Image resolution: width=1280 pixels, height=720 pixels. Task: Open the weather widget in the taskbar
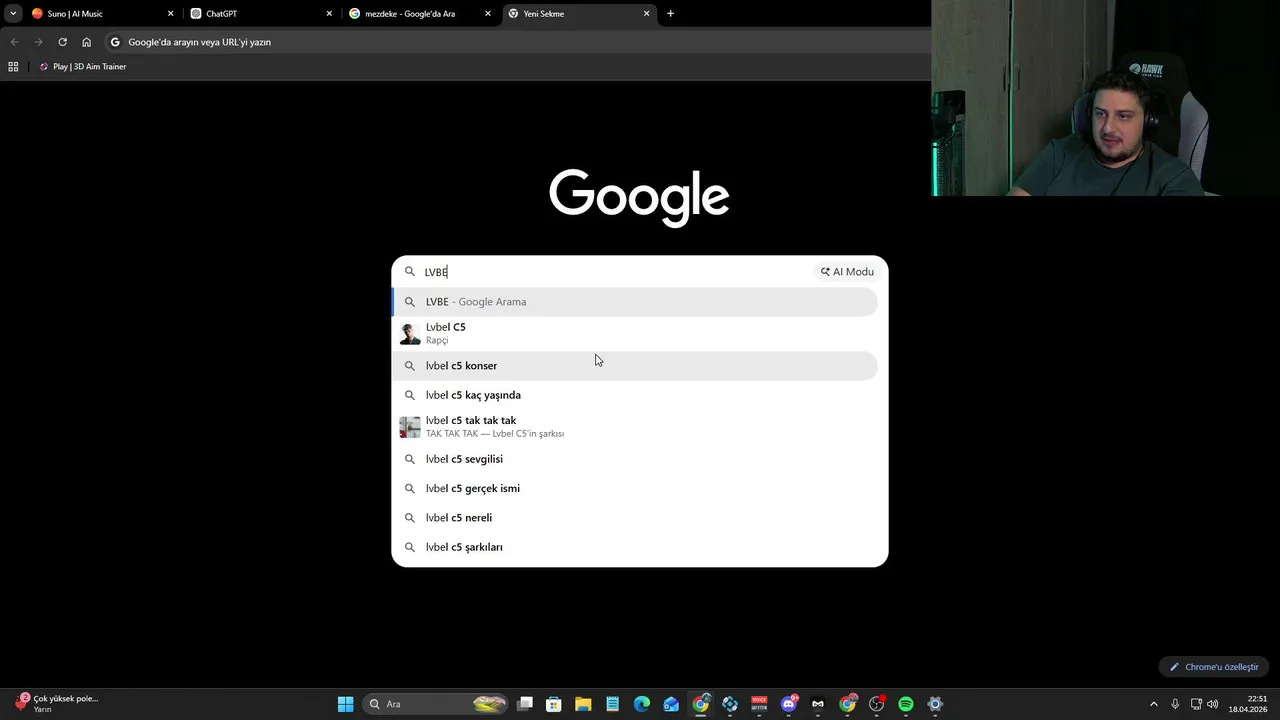coord(57,704)
